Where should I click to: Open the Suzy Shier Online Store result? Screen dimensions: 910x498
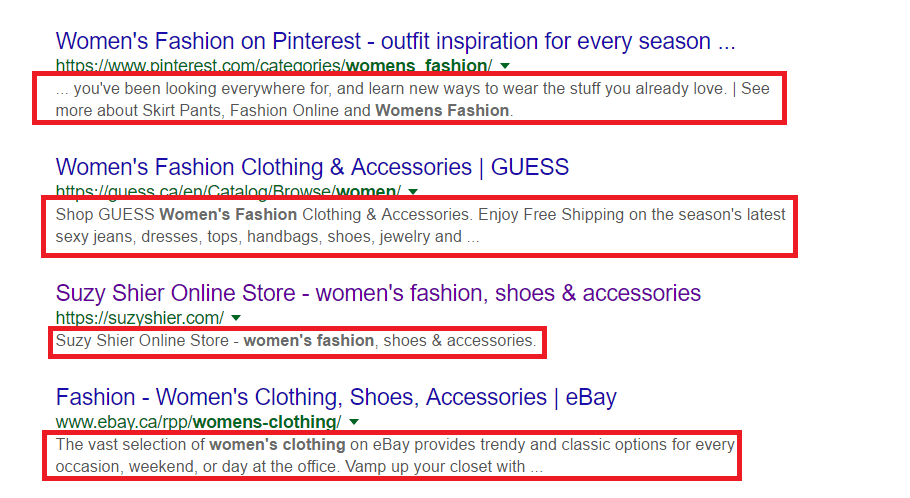click(x=378, y=293)
